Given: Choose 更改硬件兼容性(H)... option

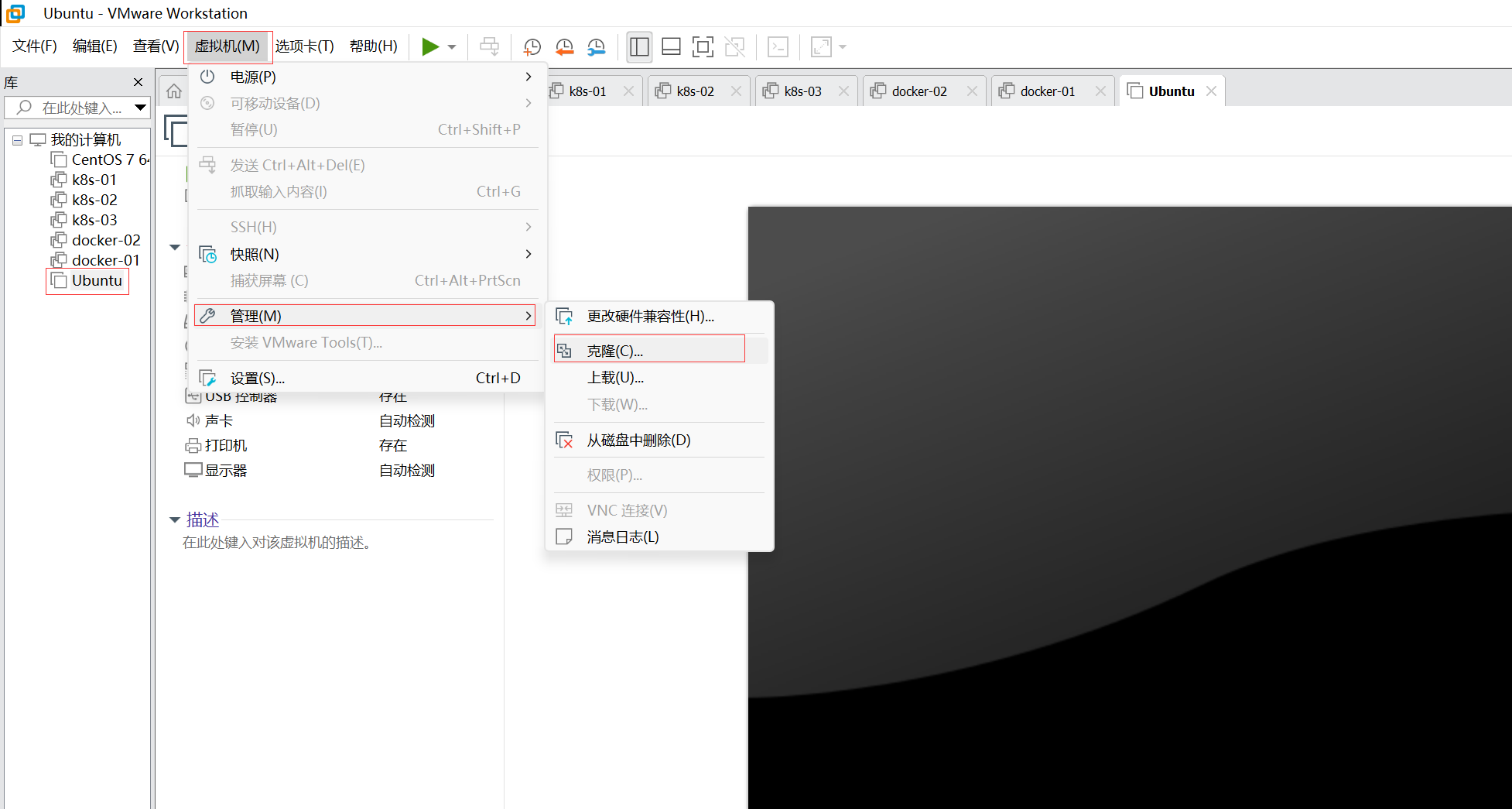Looking at the screenshot, I should [660, 316].
